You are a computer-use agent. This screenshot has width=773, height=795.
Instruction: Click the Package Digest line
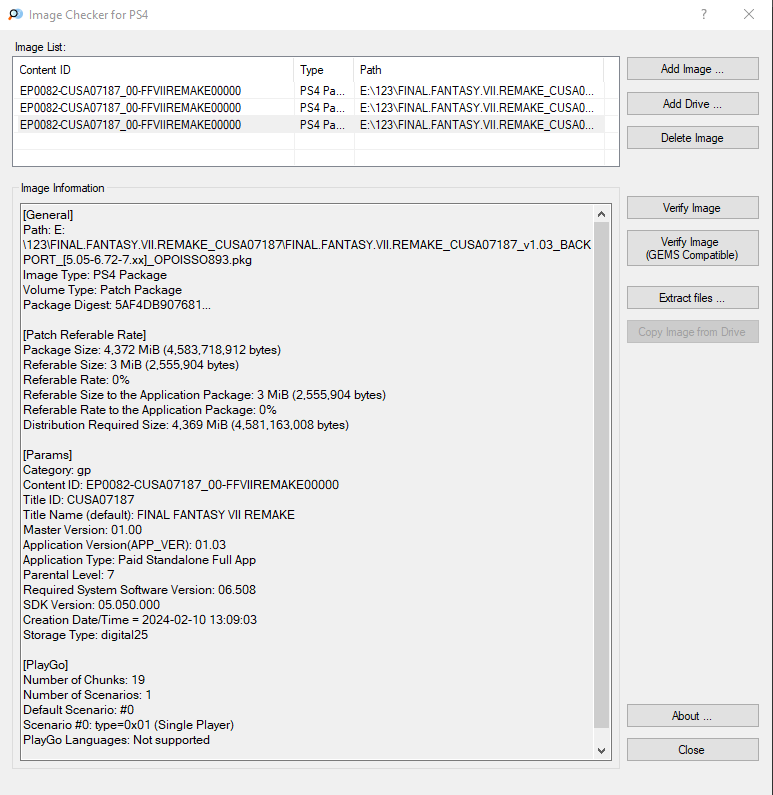[x=117, y=305]
